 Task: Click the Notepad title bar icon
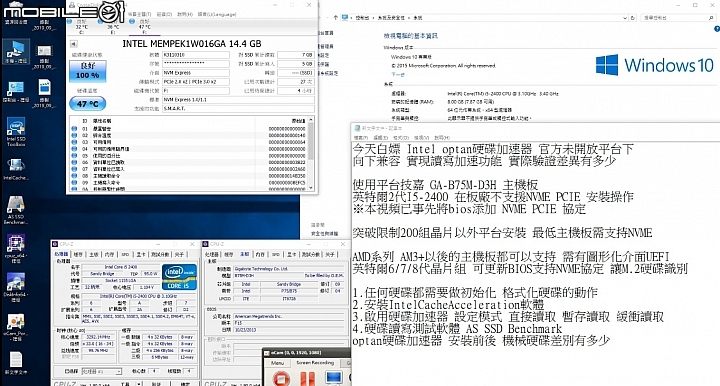(357, 128)
